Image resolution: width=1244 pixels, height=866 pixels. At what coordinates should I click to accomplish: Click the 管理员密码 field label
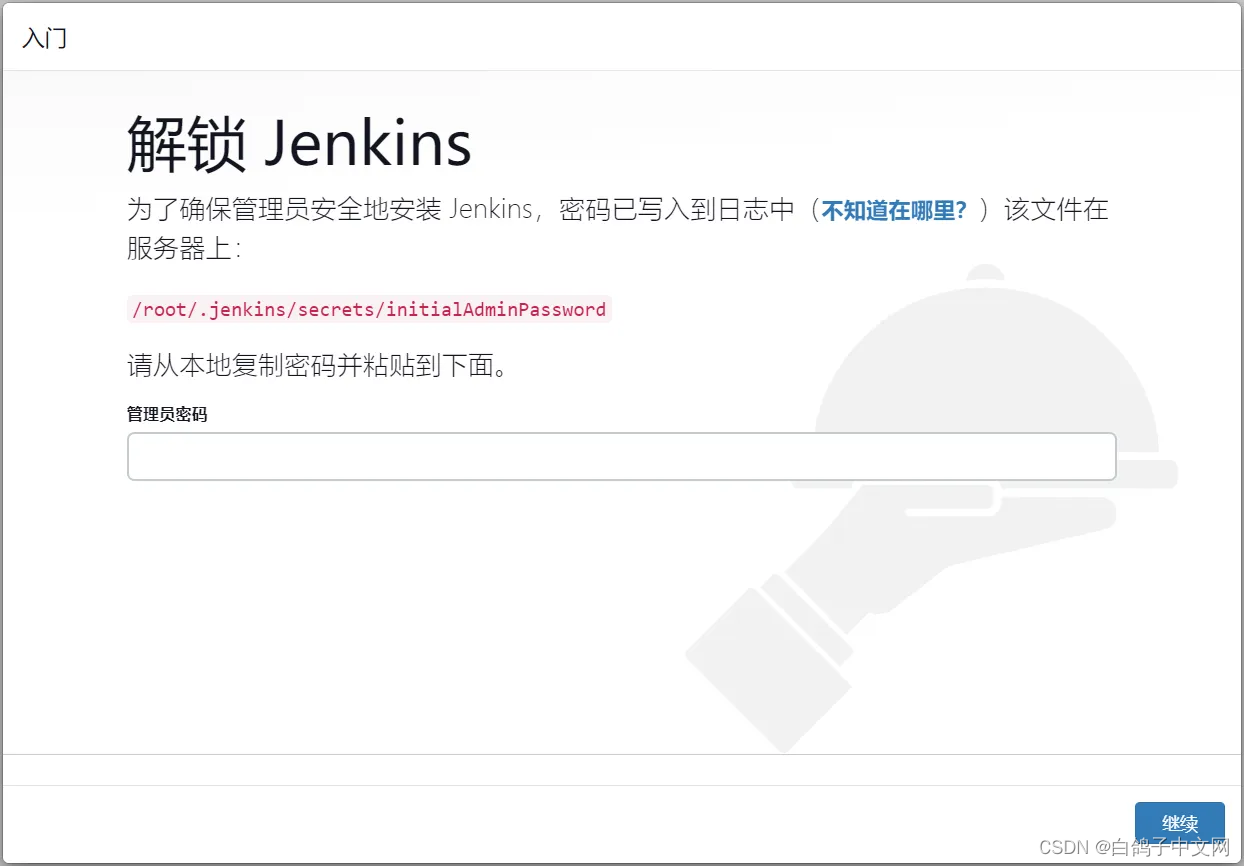click(x=167, y=414)
